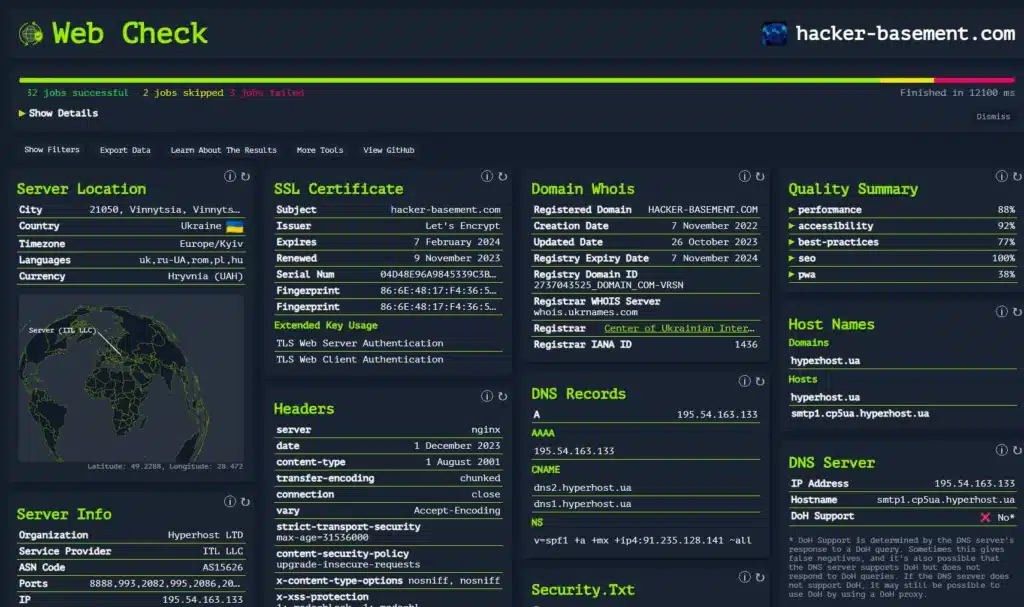Click the ASN Code AS15626 value
This screenshot has height=607, width=1024.
222,567
